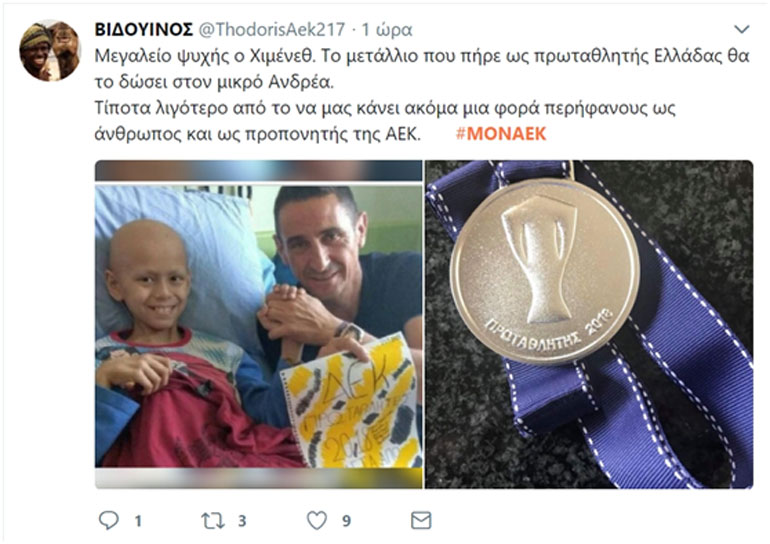Viewport: 770px width, 544px height.
Task: Click the reply count number 1
Action: (x=138, y=521)
